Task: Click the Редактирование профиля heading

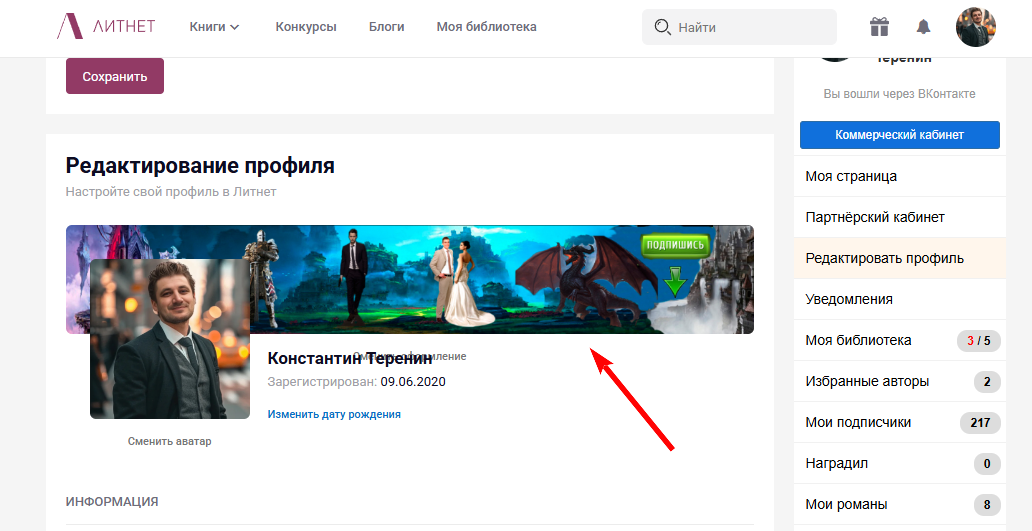Action: point(200,165)
